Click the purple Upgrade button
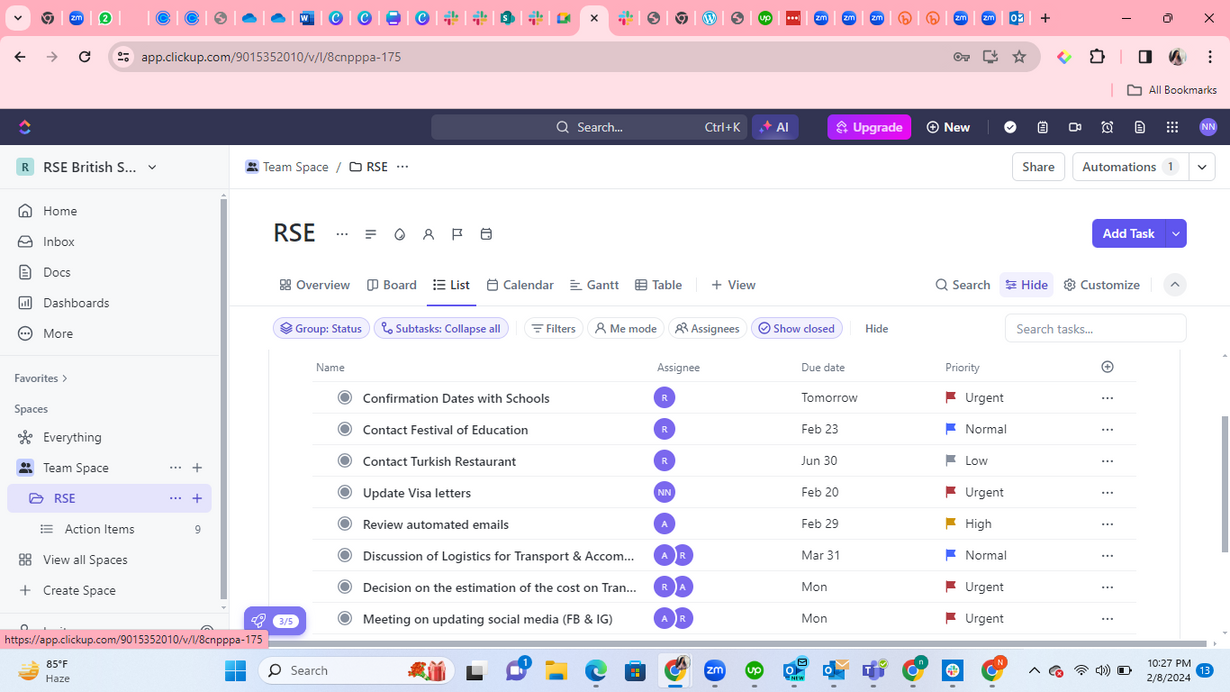The width and height of the screenshot is (1230, 692). click(868, 127)
